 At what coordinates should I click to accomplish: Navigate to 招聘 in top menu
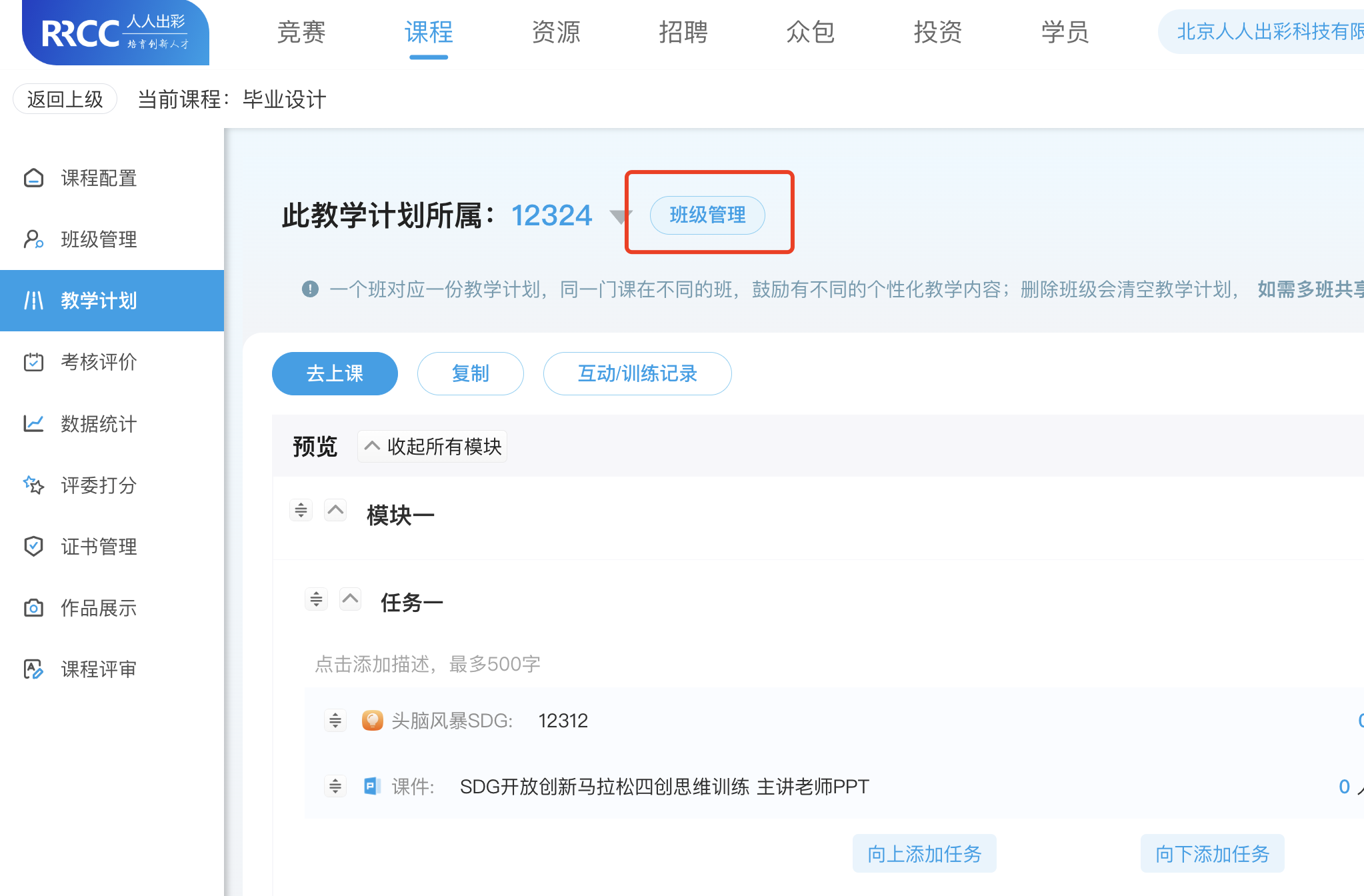coord(683,32)
